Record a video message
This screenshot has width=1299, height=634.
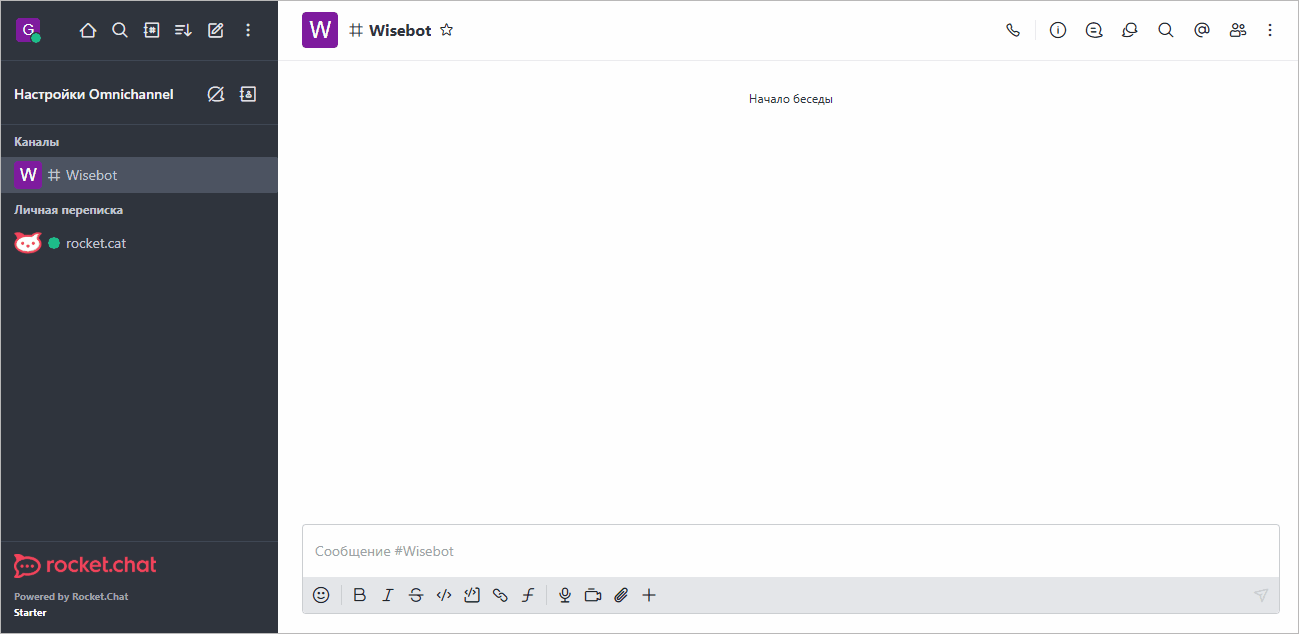[x=593, y=595]
